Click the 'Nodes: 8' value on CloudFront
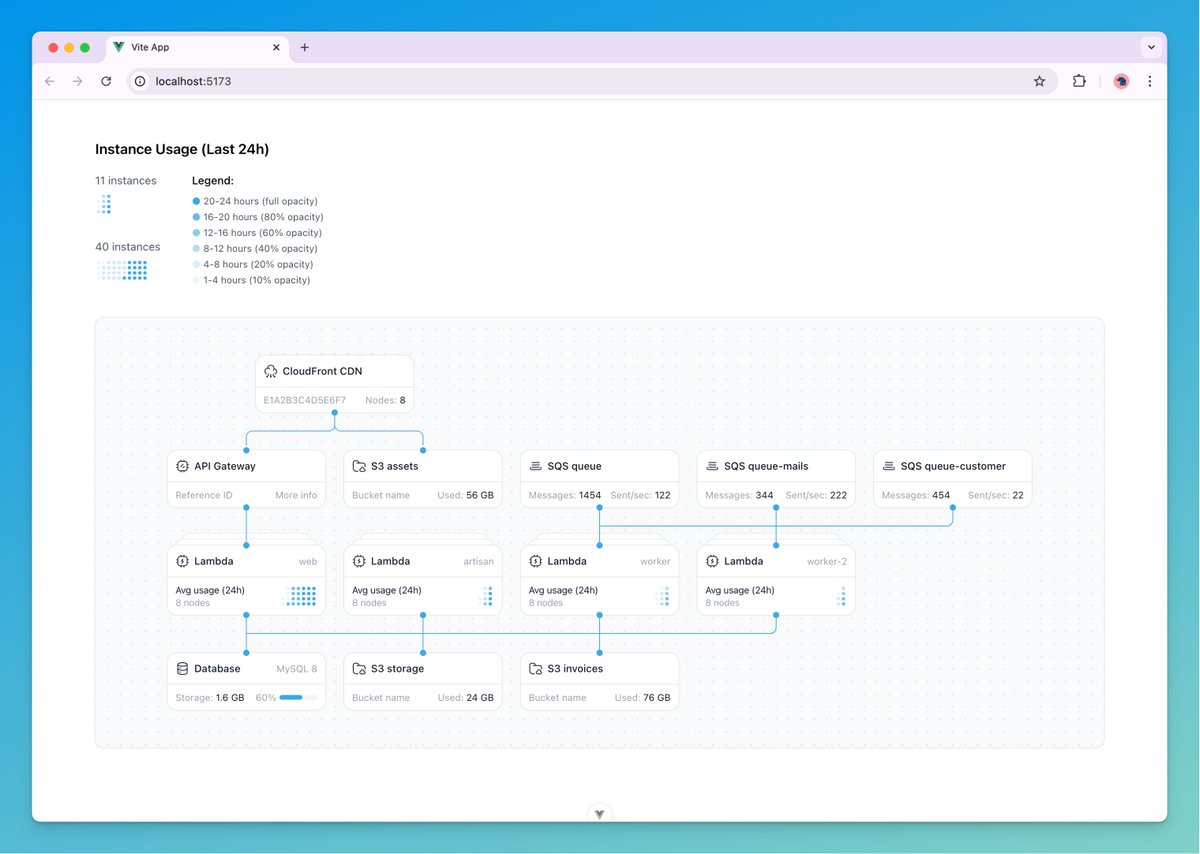Image resolution: width=1200 pixels, height=854 pixels. click(x=386, y=400)
